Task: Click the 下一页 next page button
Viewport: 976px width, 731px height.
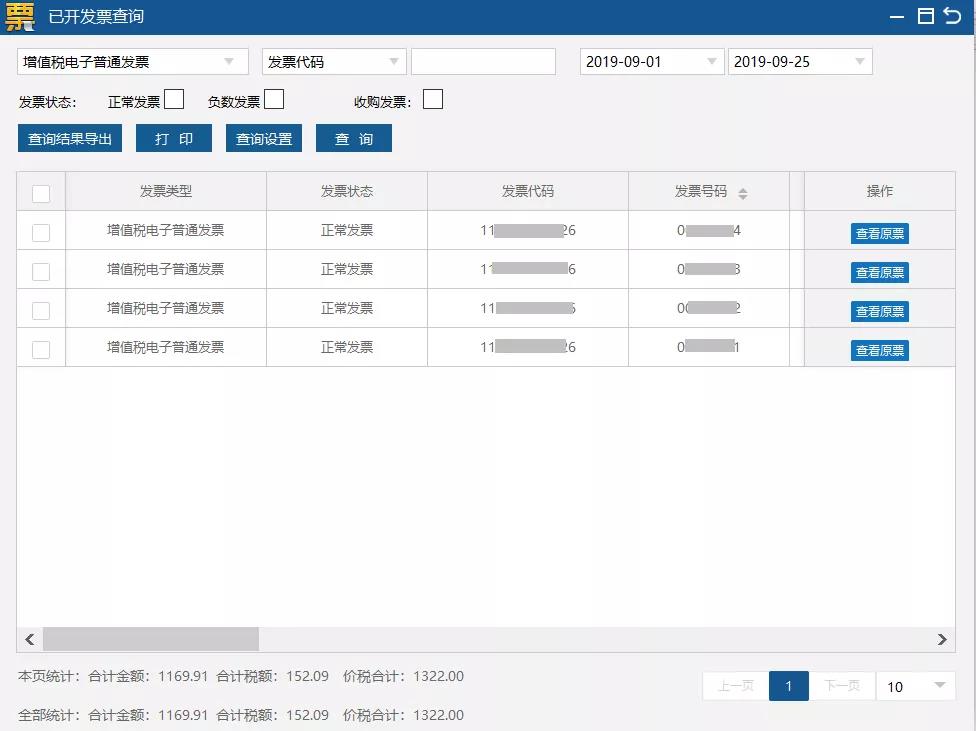Action: (x=842, y=686)
